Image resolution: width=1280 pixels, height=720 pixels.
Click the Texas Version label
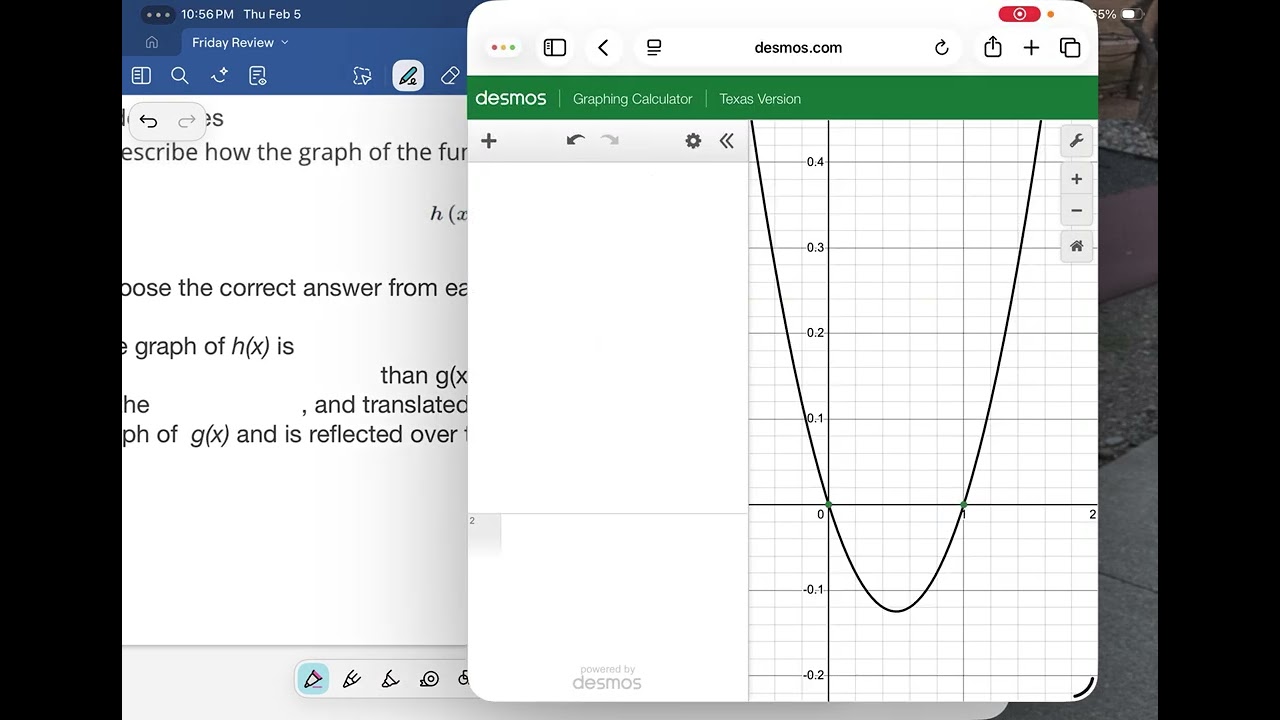pos(760,99)
